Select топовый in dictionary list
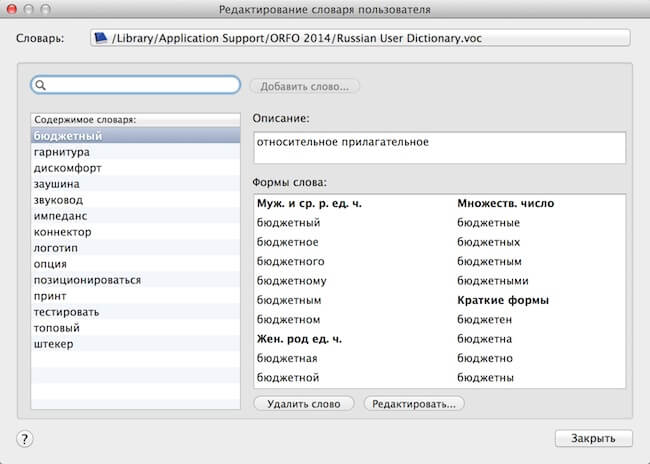Viewport: 650px width, 464px height. 136,328
